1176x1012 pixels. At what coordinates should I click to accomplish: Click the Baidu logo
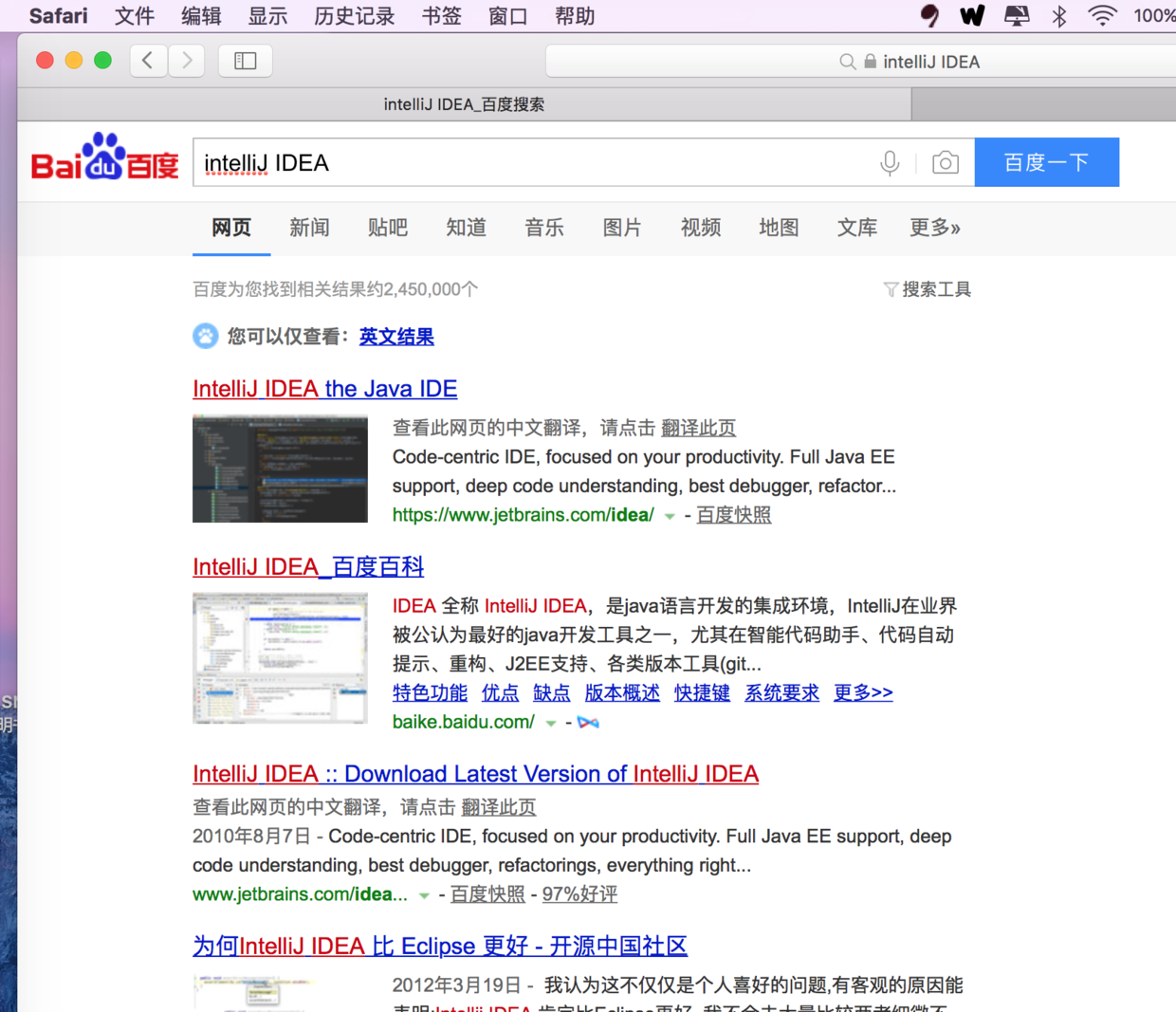click(x=105, y=157)
